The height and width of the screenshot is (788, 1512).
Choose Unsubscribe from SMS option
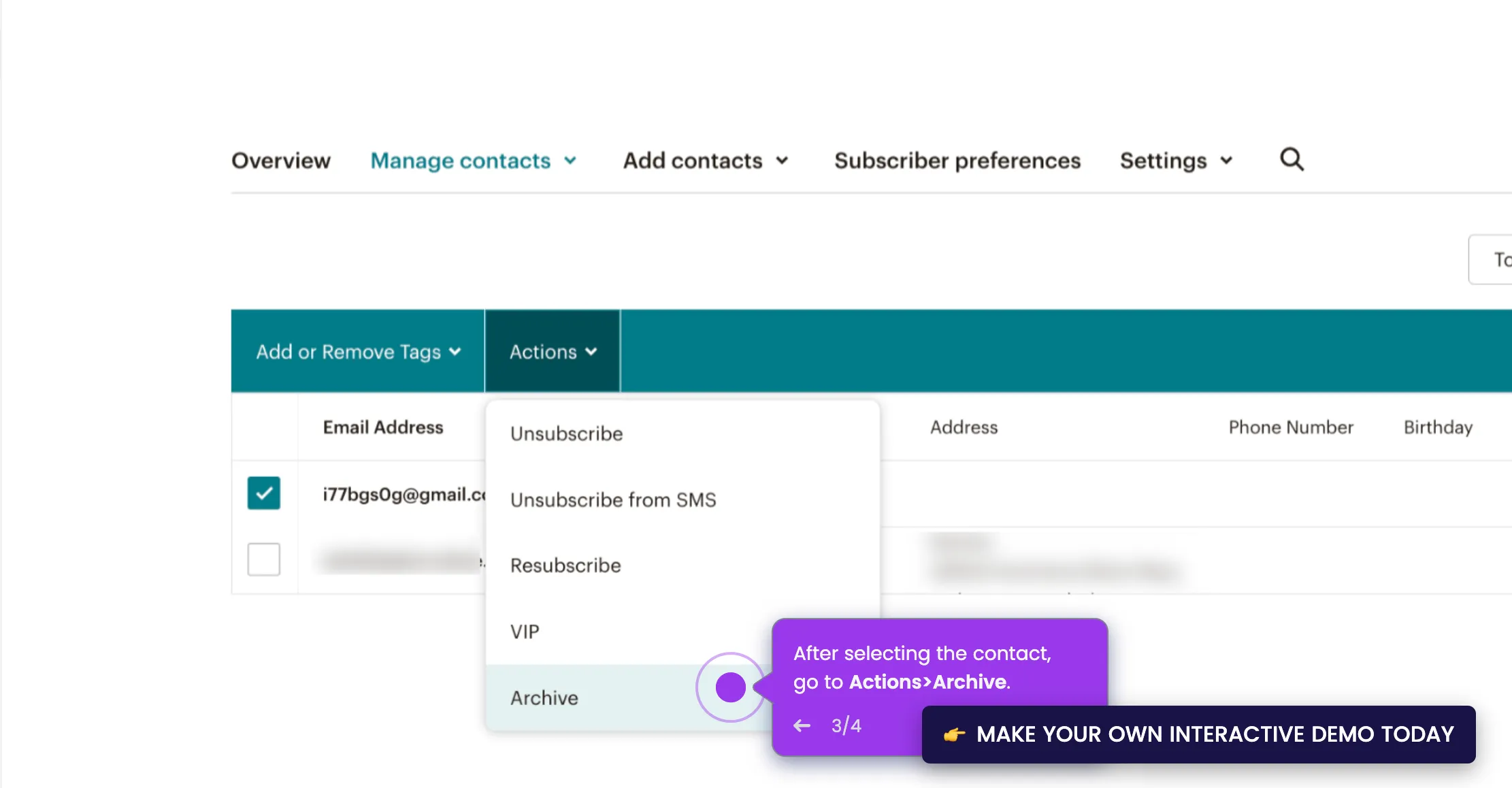click(x=613, y=499)
